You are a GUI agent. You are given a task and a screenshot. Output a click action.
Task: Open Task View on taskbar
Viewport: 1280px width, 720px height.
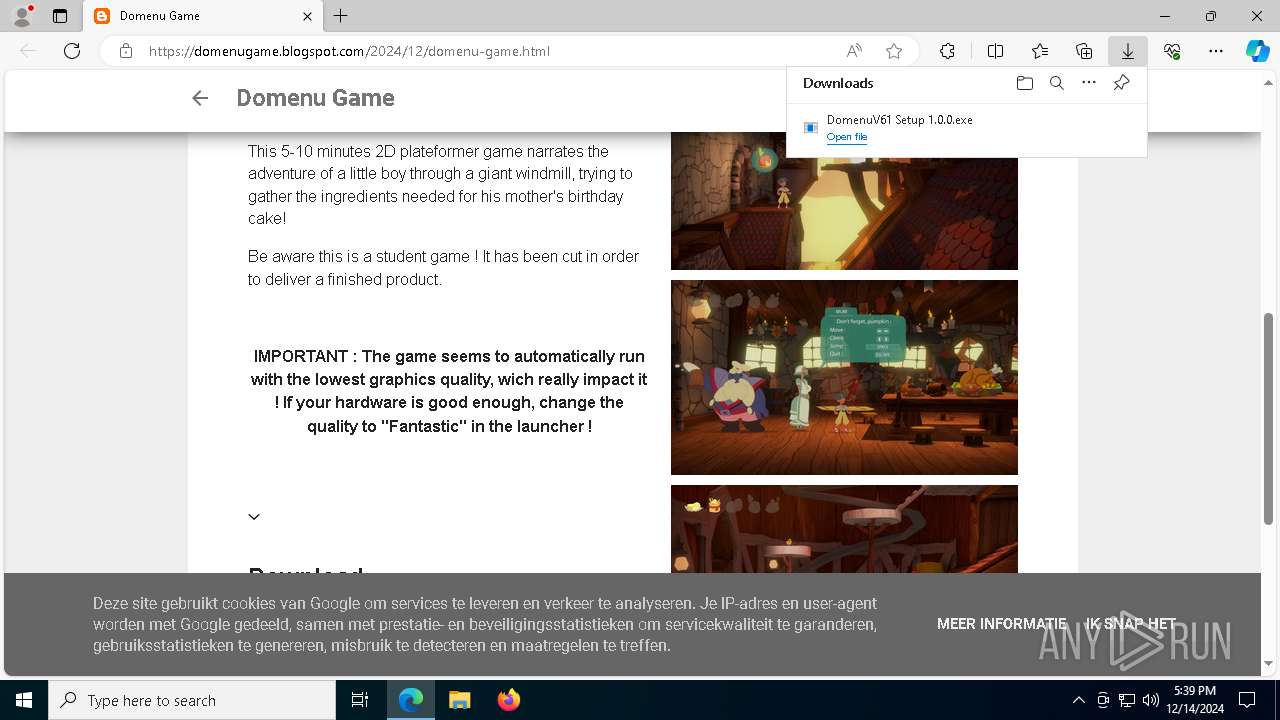click(x=360, y=700)
